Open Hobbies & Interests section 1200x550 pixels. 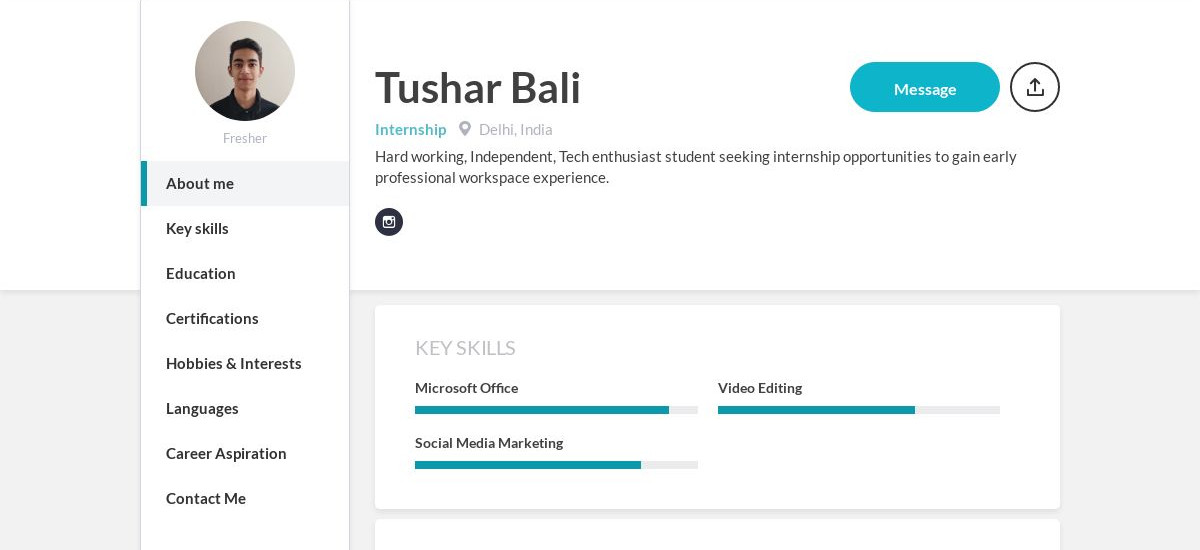pyautogui.click(x=233, y=364)
